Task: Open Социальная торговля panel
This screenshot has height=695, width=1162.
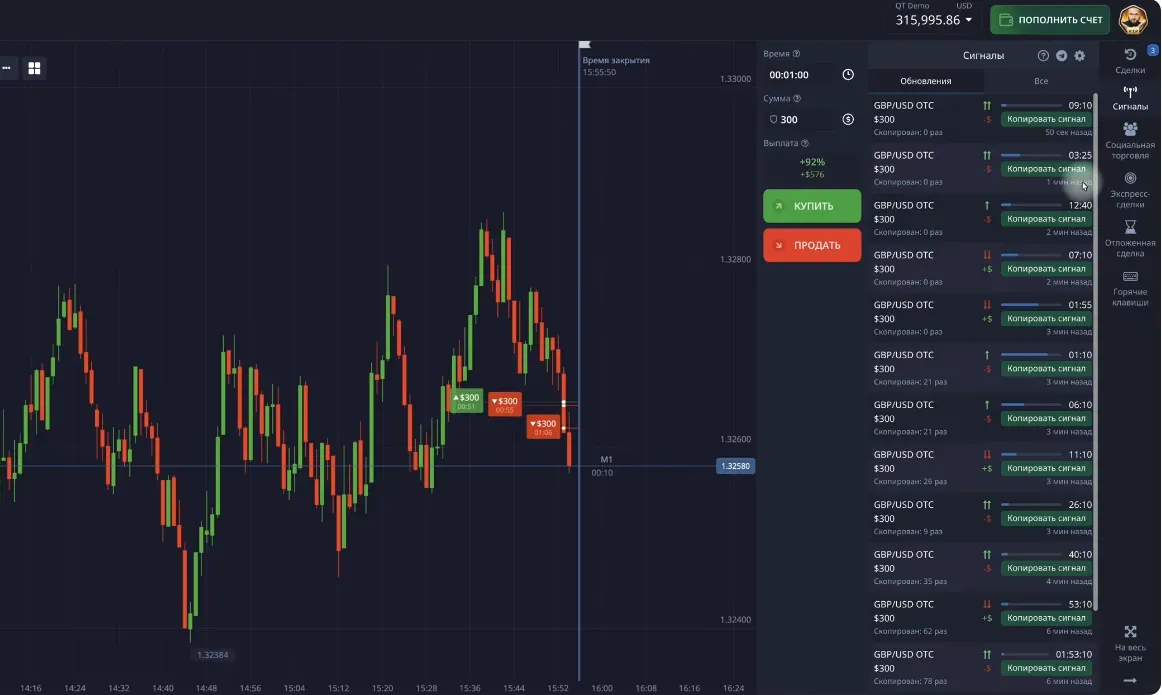Action: [x=1130, y=138]
